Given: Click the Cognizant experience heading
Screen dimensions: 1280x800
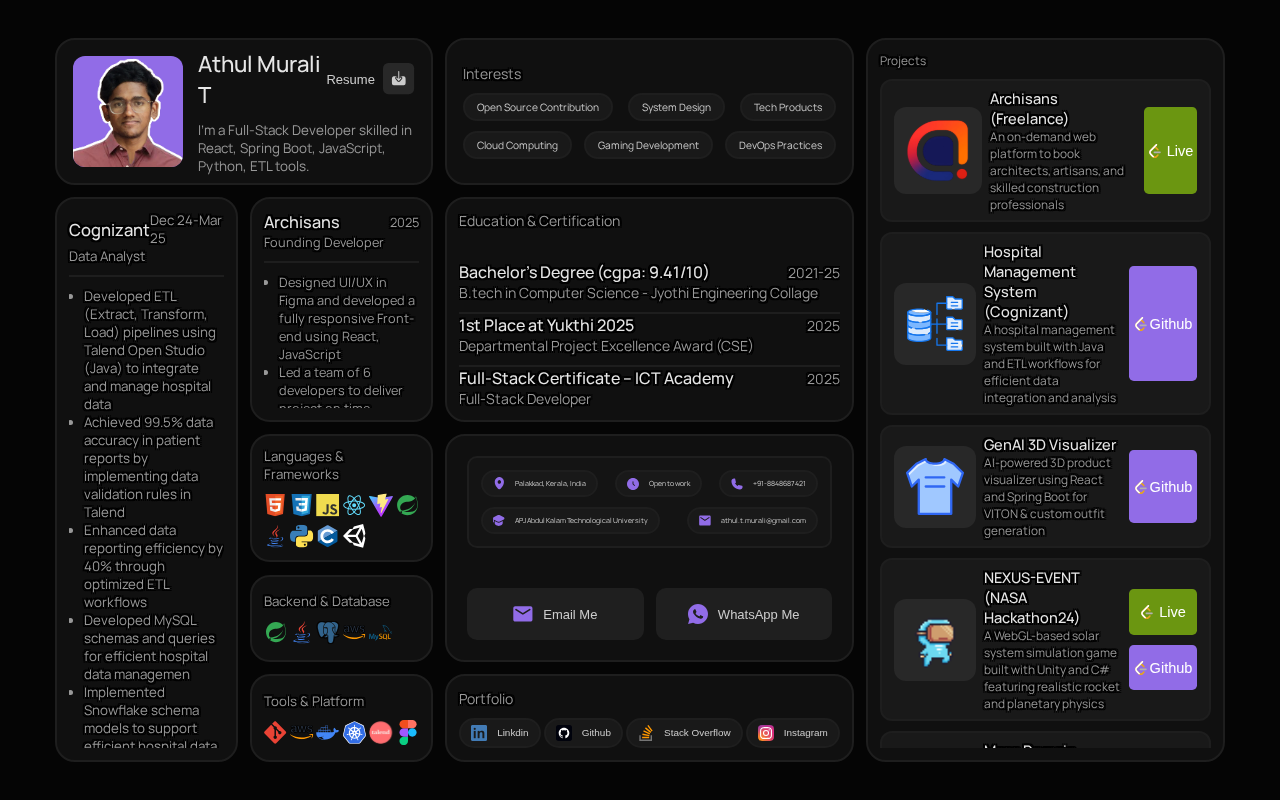Looking at the screenshot, I should [x=109, y=231].
